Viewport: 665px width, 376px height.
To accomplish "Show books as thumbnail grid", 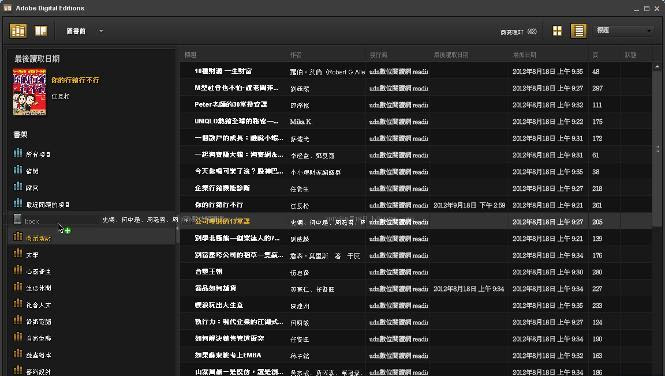I will 557,31.
